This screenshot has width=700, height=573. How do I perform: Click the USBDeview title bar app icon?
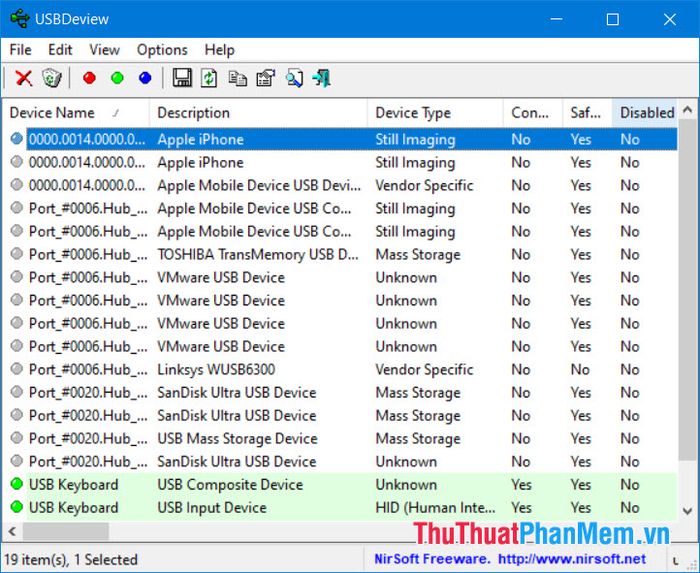(20, 19)
